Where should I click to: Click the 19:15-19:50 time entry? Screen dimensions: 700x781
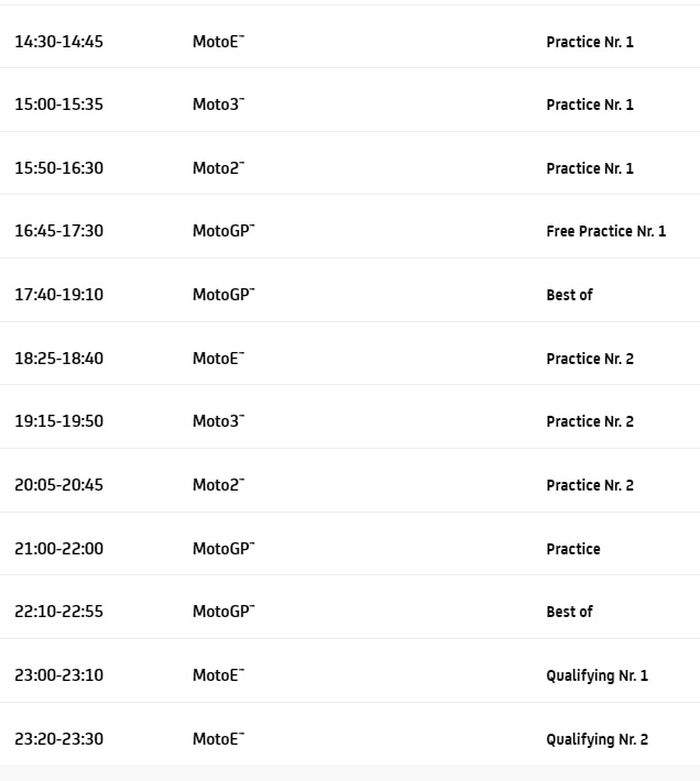click(x=58, y=421)
